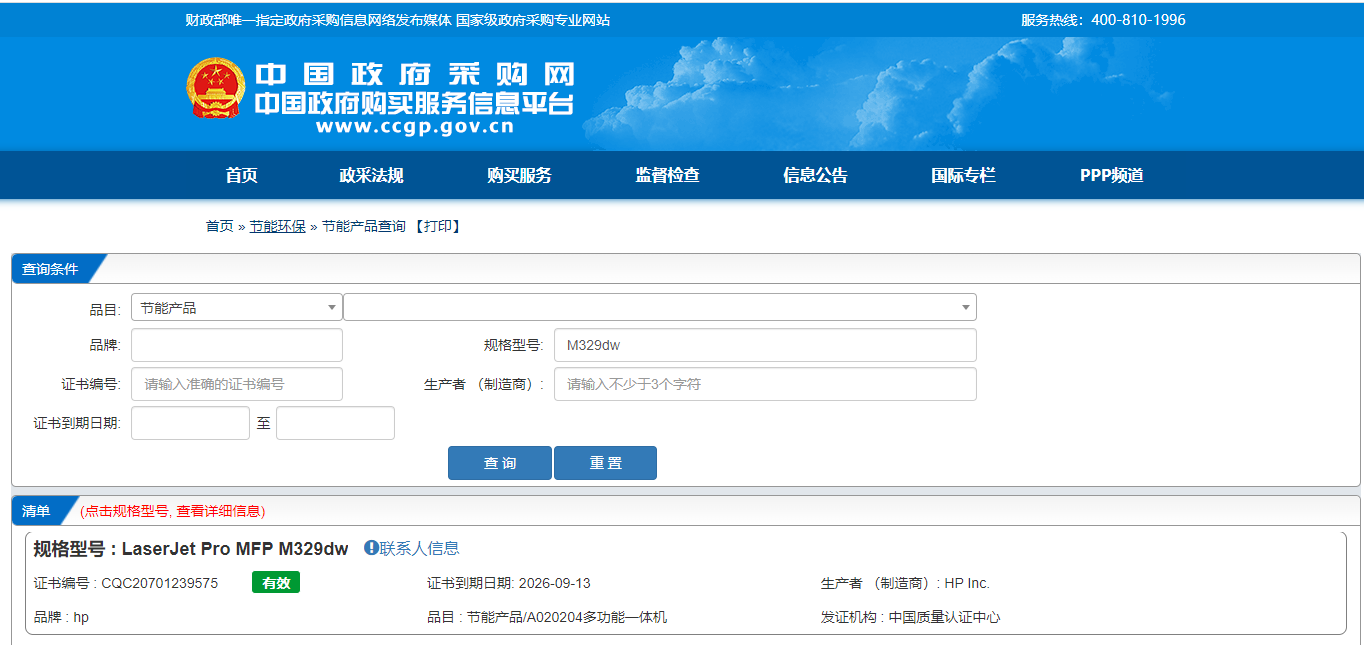The image size is (1364, 645).
Task: Open the certificate expiry end date field
Action: (335, 422)
